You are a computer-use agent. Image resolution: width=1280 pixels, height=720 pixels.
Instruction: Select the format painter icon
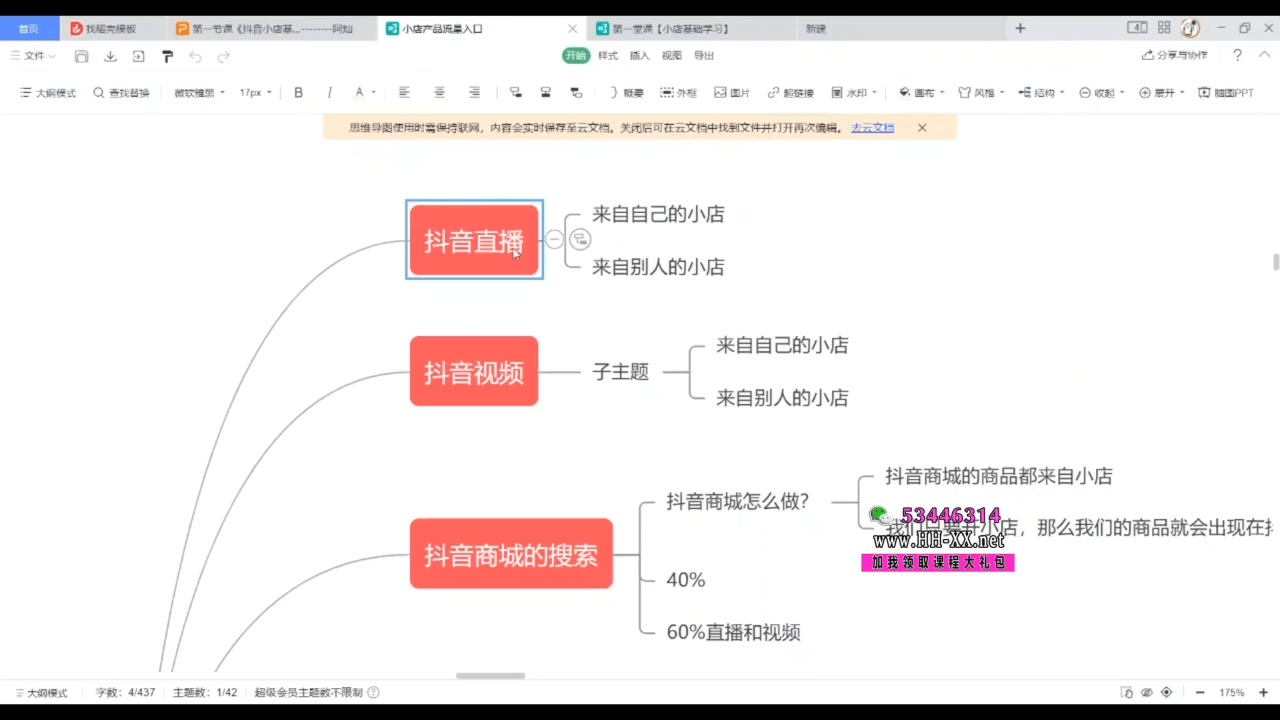167,56
